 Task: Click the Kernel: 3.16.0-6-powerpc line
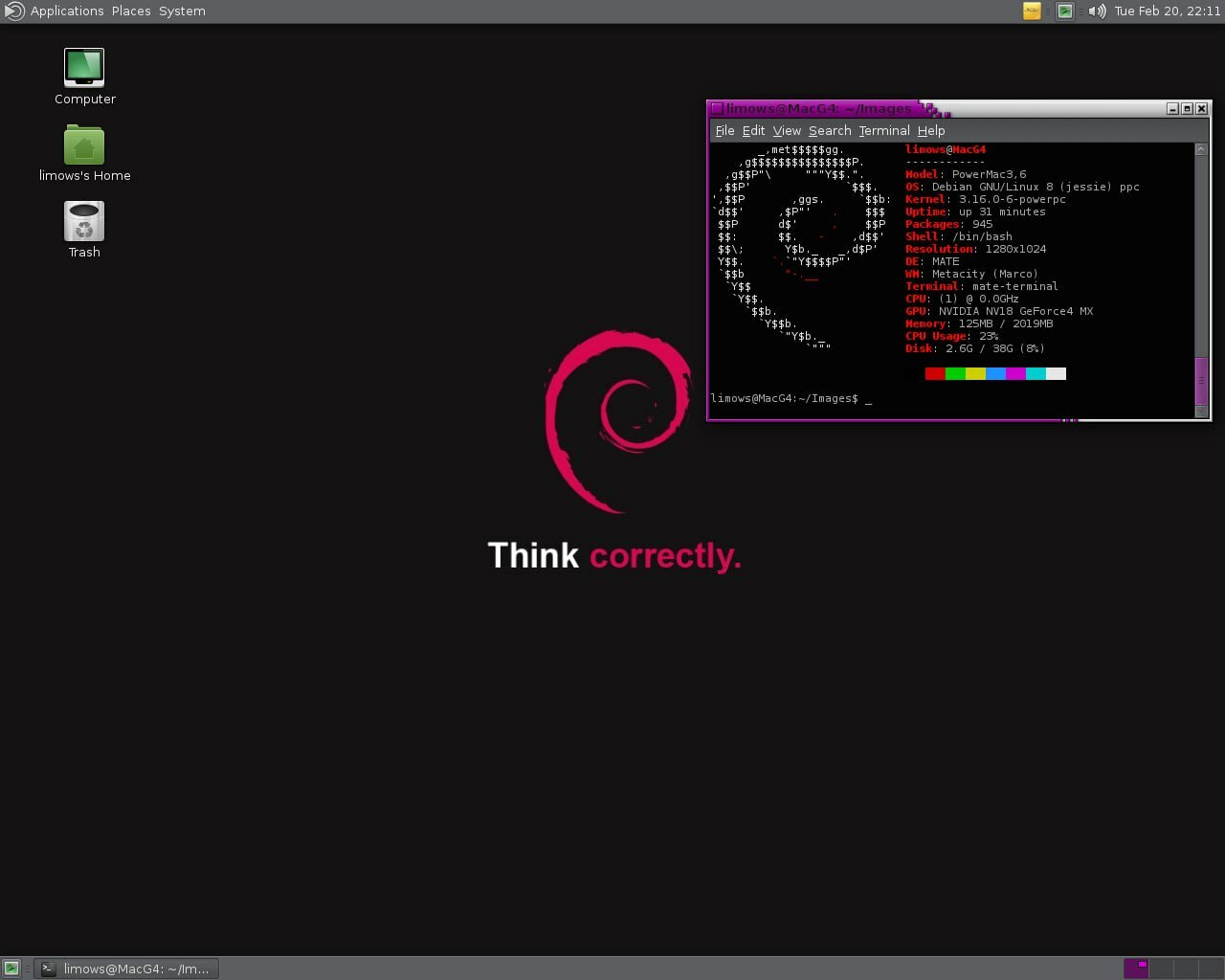click(x=986, y=199)
